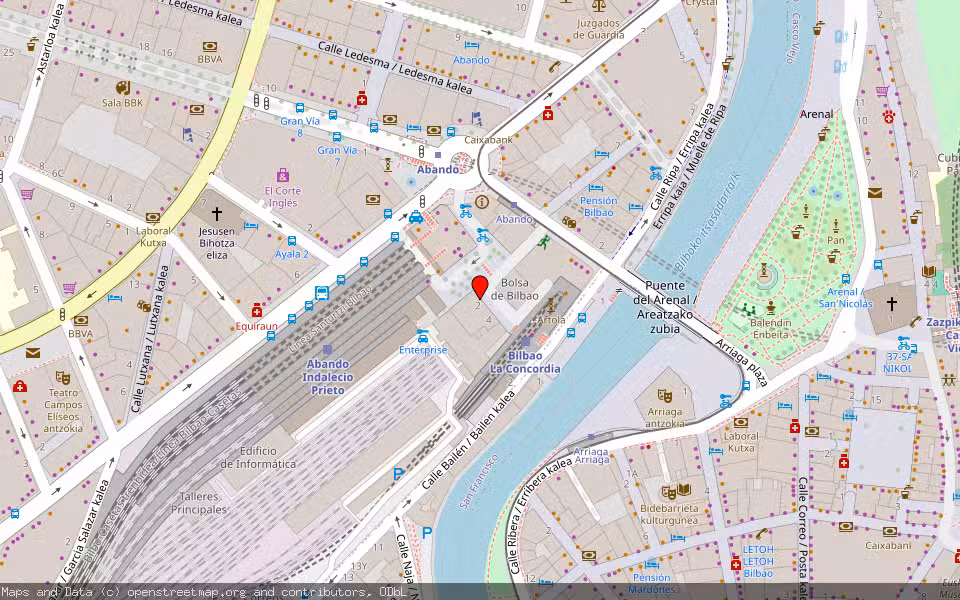Select the Laboral Kutxa bank icon near Jesusen Bihotza
Viewport: 960px width, 600px height.
tap(152, 217)
